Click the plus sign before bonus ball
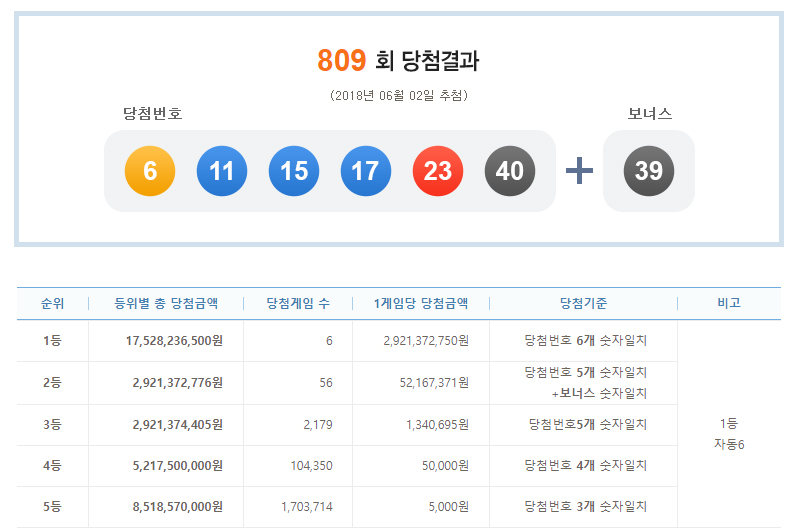Image resolution: width=798 pixels, height=528 pixels. [580, 171]
